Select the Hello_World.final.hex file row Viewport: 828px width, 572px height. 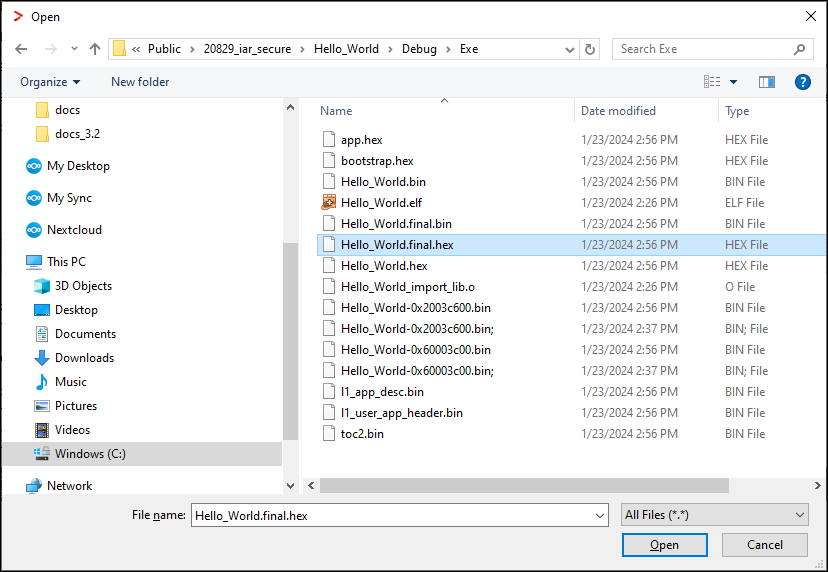pyautogui.click(x=571, y=245)
